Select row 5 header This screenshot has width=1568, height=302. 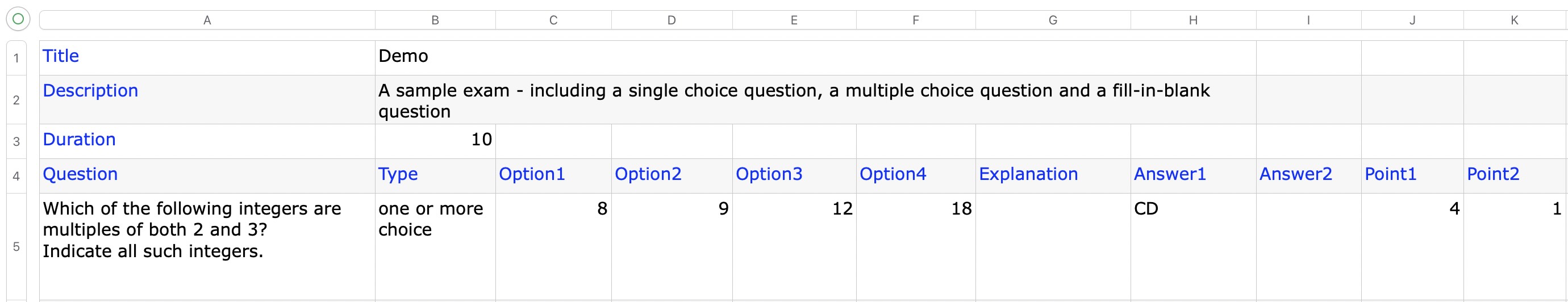point(16,247)
